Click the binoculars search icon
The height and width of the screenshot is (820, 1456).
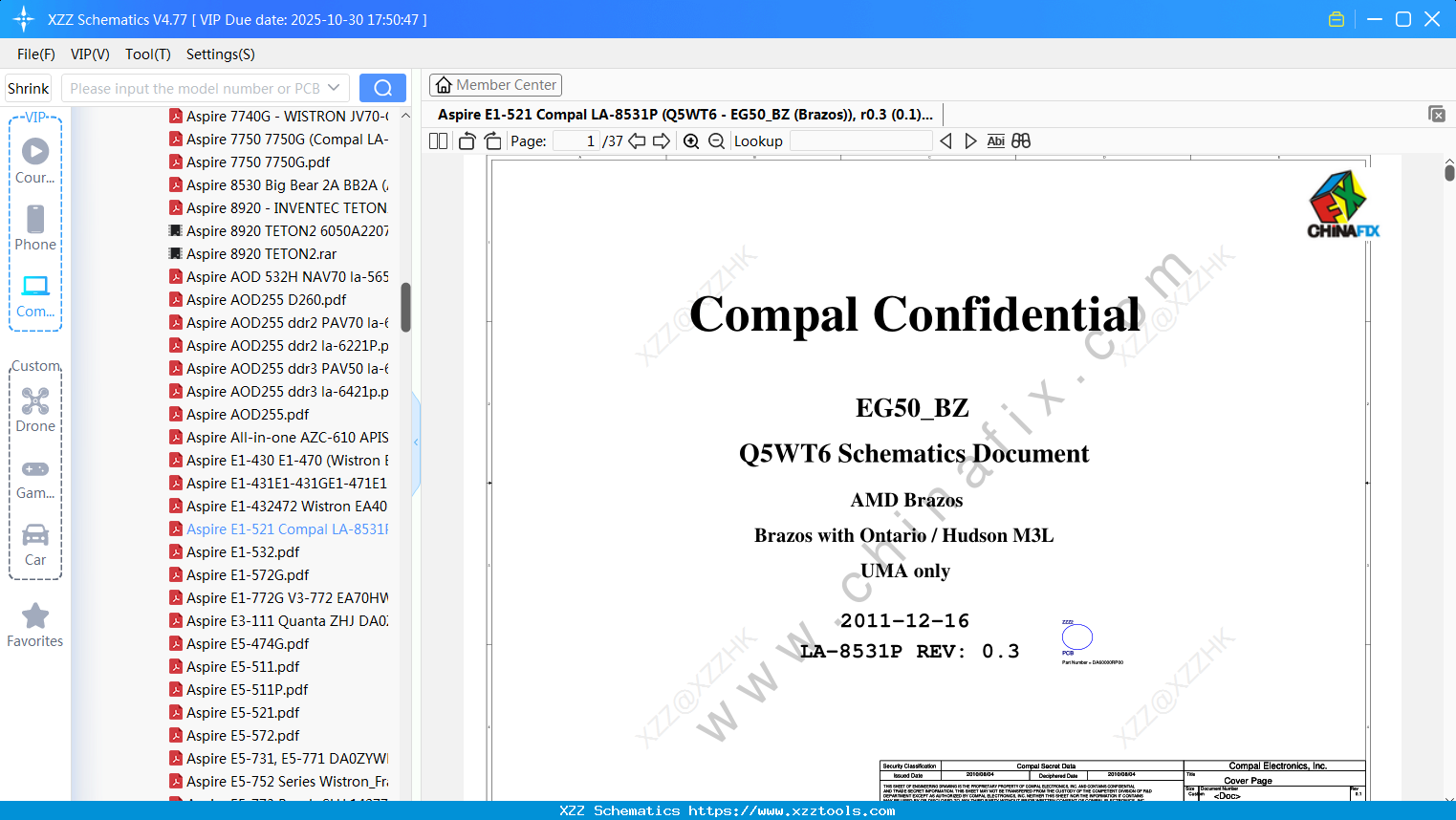(x=1021, y=141)
